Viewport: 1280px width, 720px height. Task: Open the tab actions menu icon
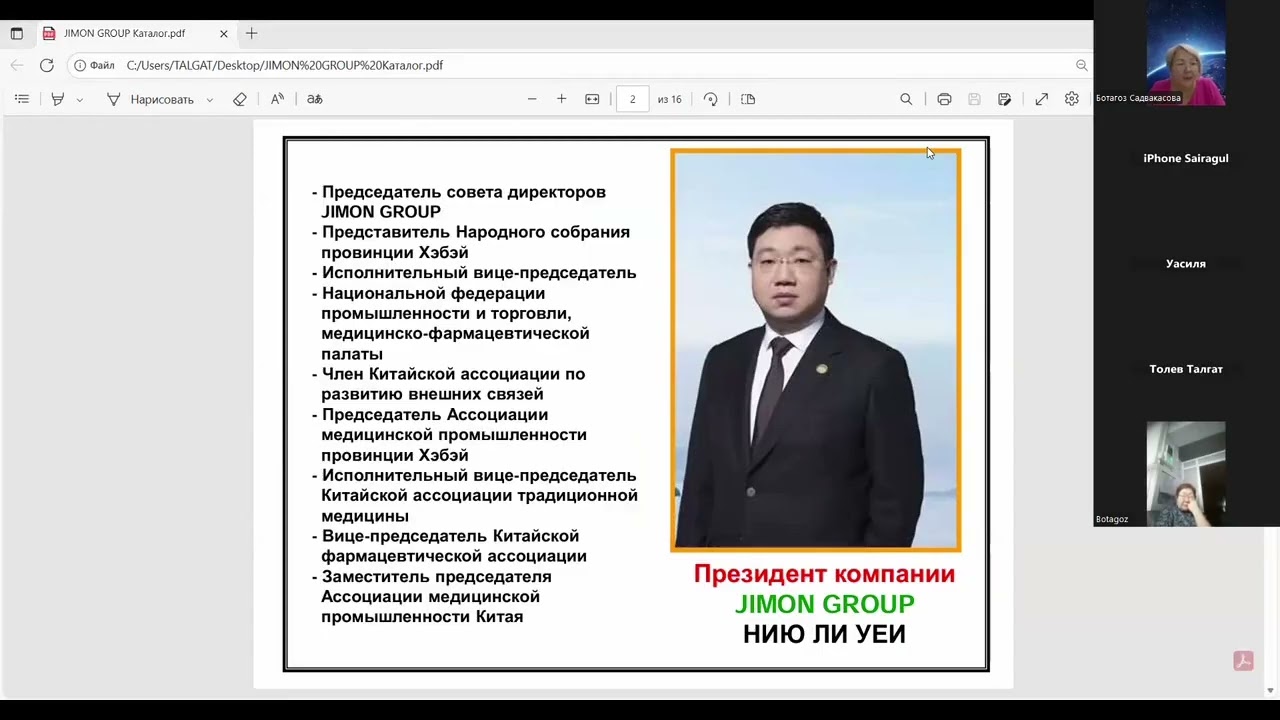(16, 33)
